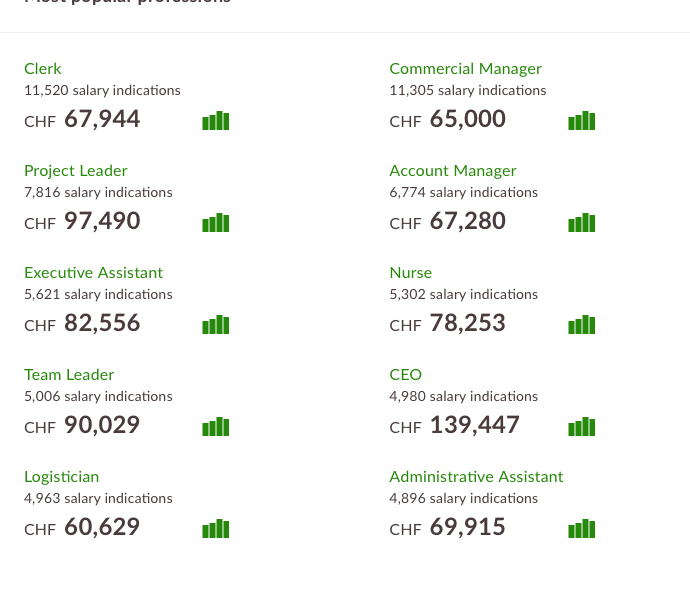Click the 139,447 salary value
Image resolution: width=690 pixels, height=604 pixels.
[x=474, y=425]
